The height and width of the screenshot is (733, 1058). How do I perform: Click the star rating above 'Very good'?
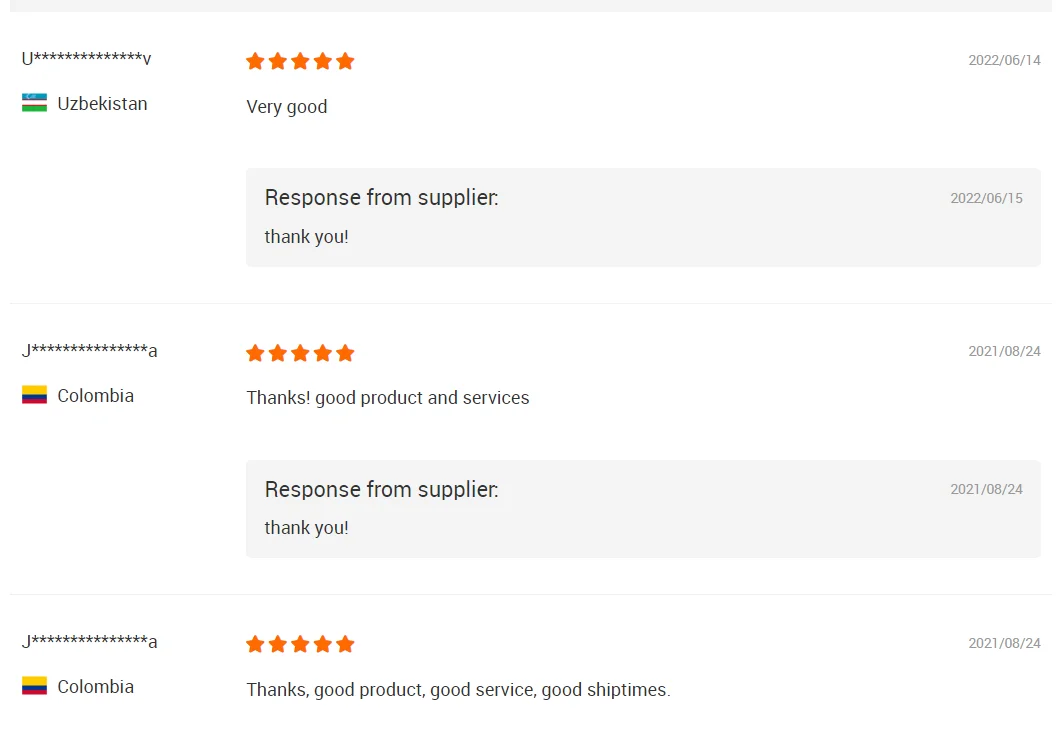coord(300,61)
